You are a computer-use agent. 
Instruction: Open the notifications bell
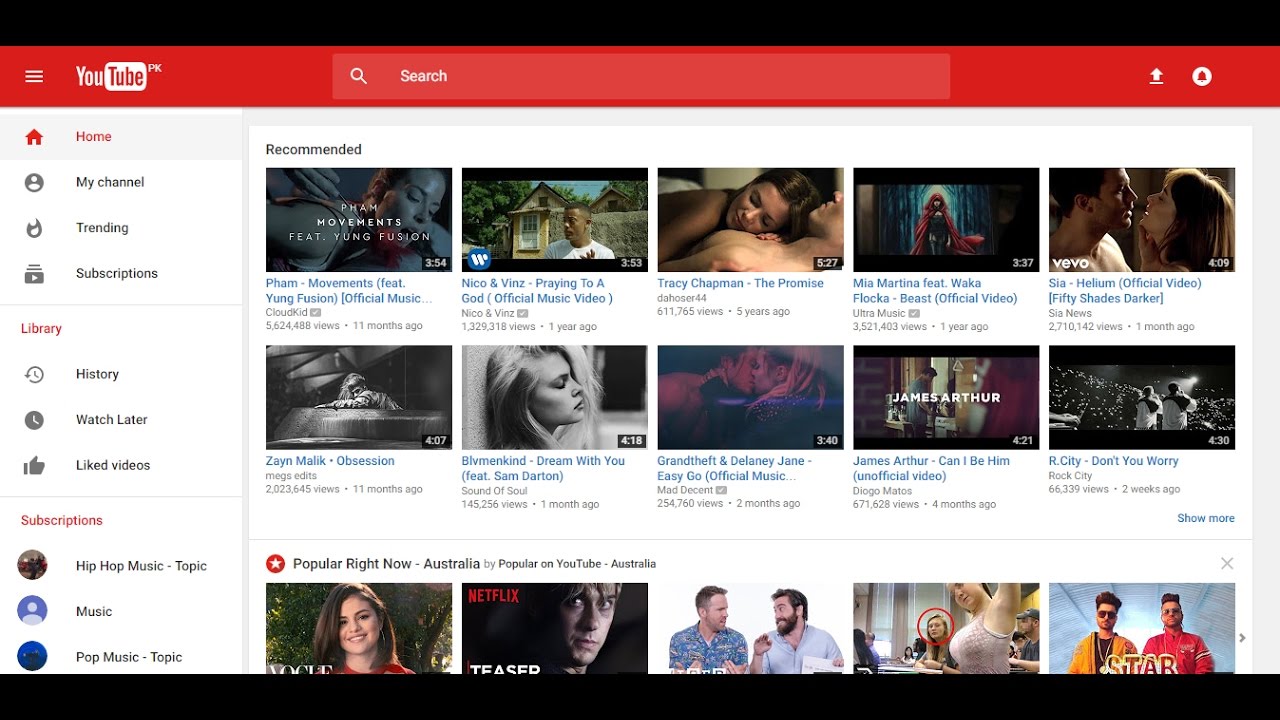coord(1202,76)
